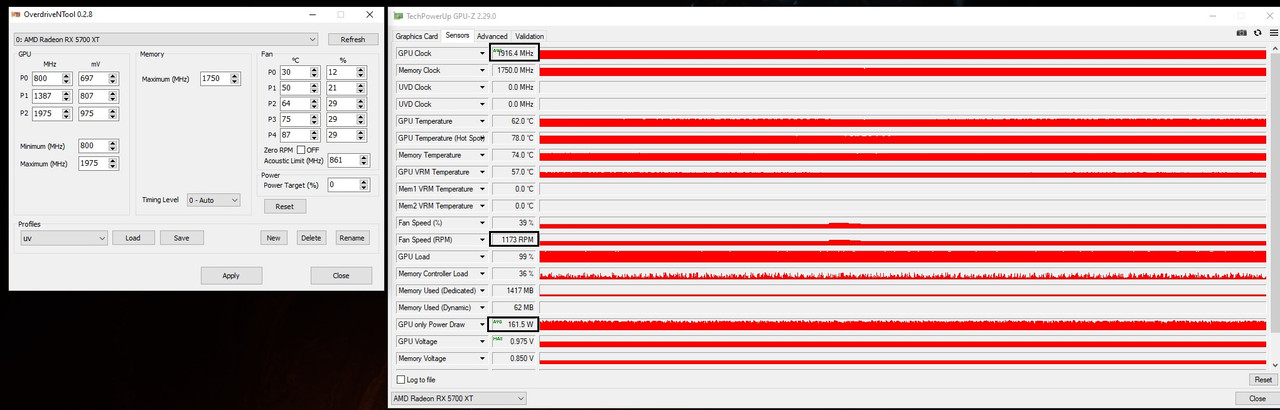This screenshot has width=1280, height=410.
Task: Adjust the Fan P1 percent stepper arrows
Action: (x=361, y=88)
